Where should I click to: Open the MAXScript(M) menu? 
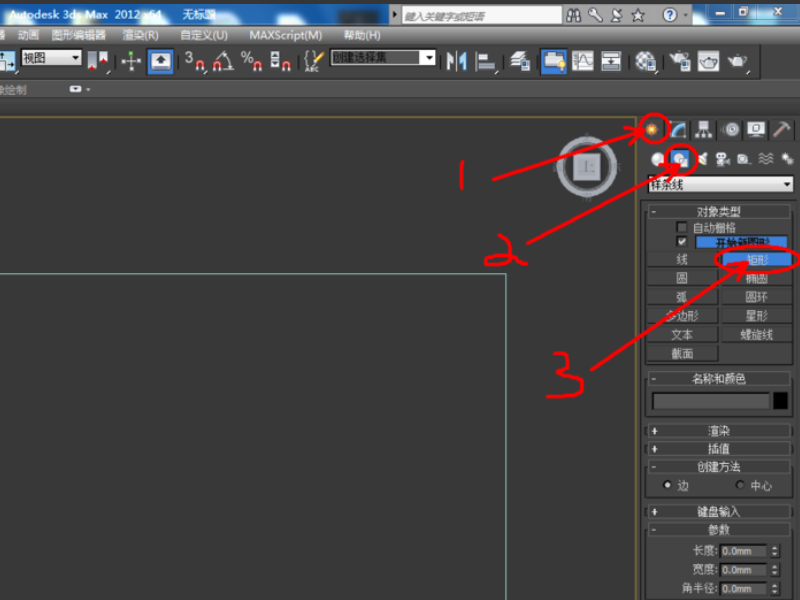(x=286, y=35)
